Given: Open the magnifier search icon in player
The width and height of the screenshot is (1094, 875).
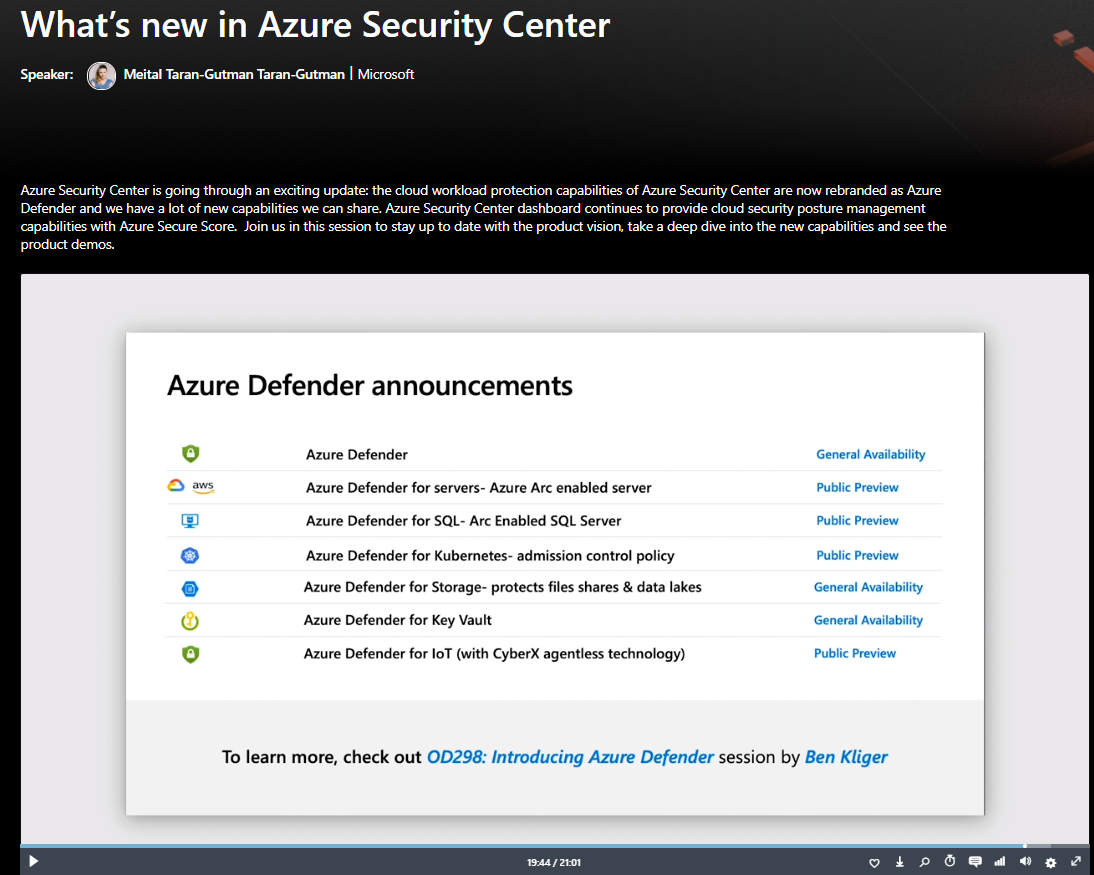Looking at the screenshot, I should point(924,862).
